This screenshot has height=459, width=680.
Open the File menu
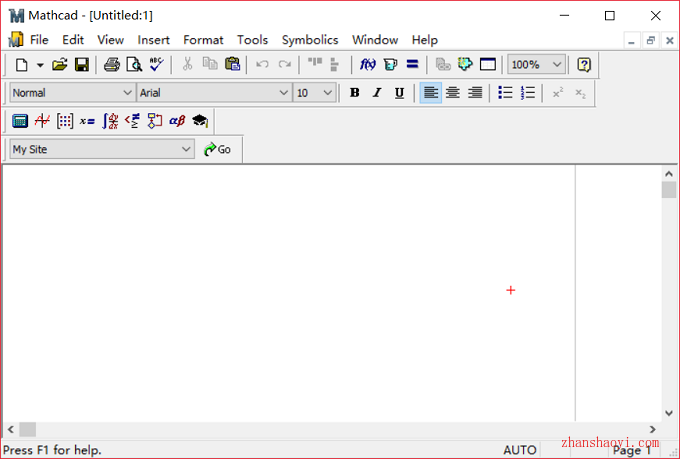[x=39, y=40]
